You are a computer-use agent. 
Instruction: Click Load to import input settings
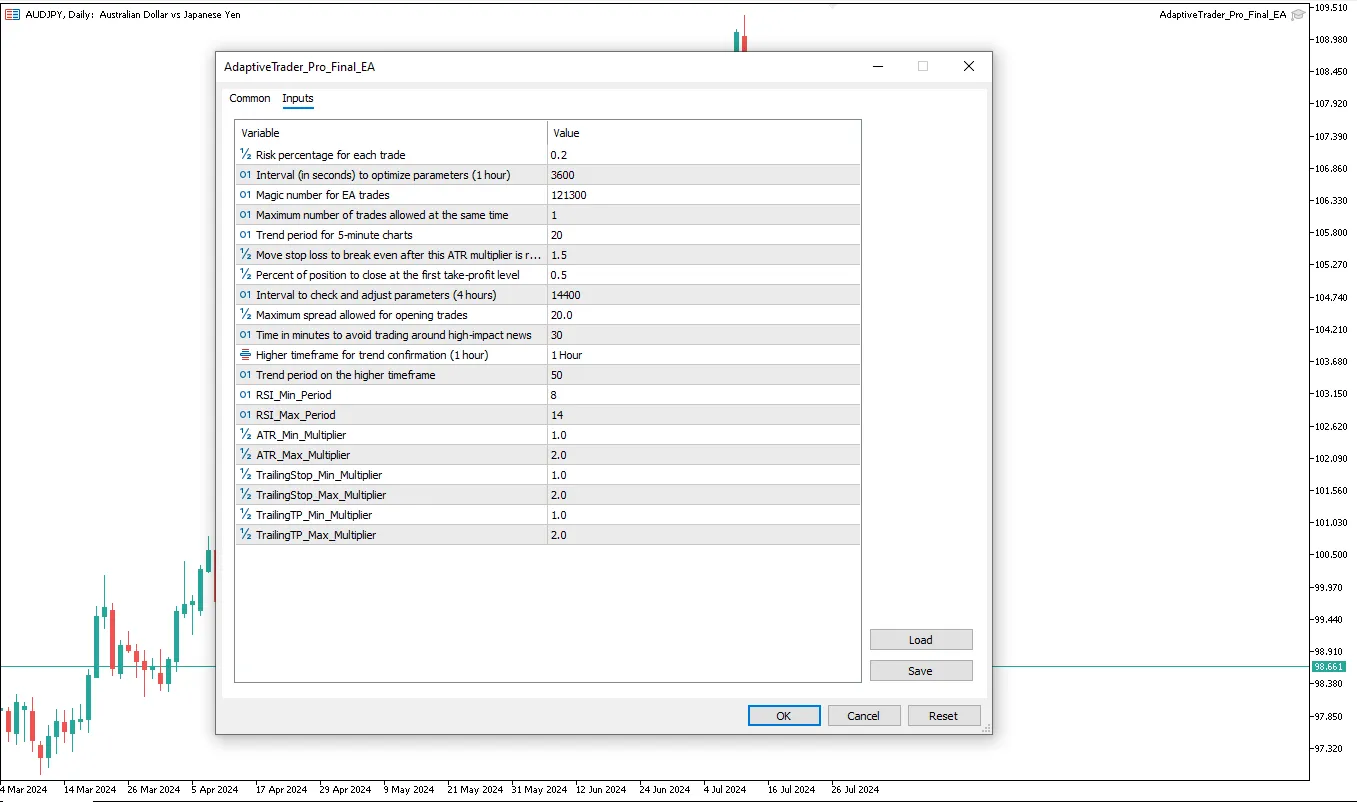tap(921, 640)
